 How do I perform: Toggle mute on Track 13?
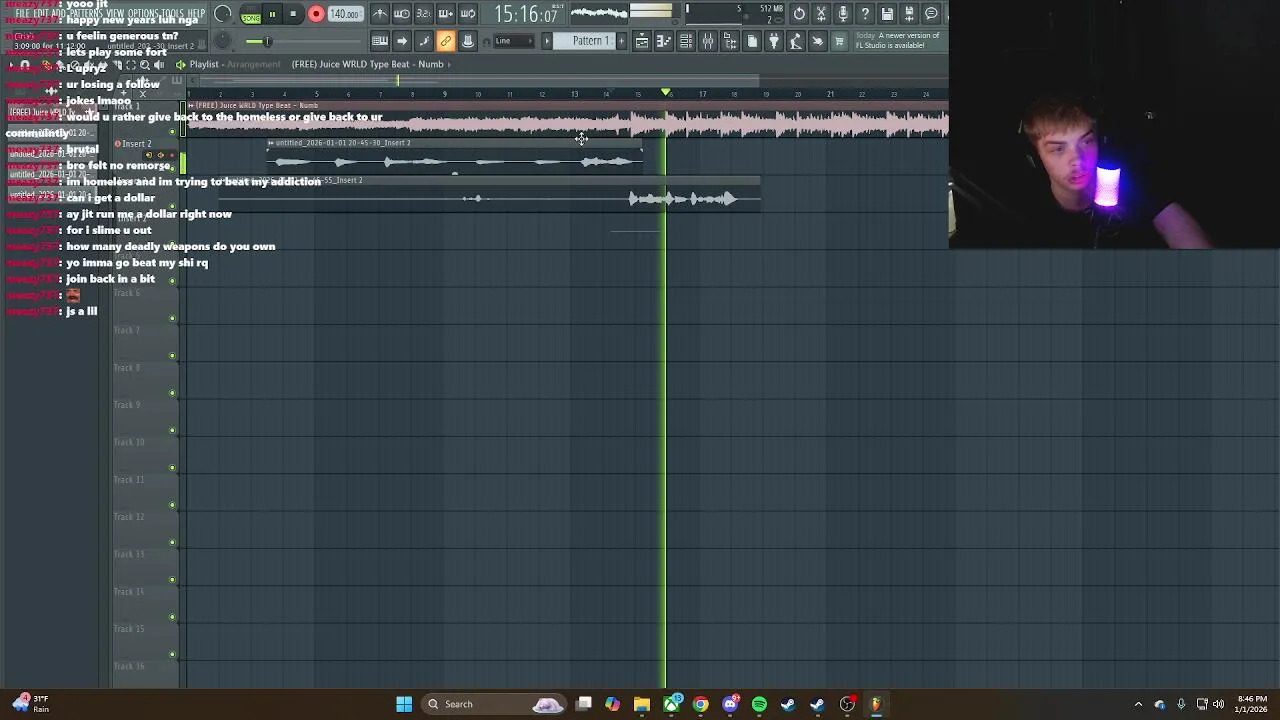173,579
